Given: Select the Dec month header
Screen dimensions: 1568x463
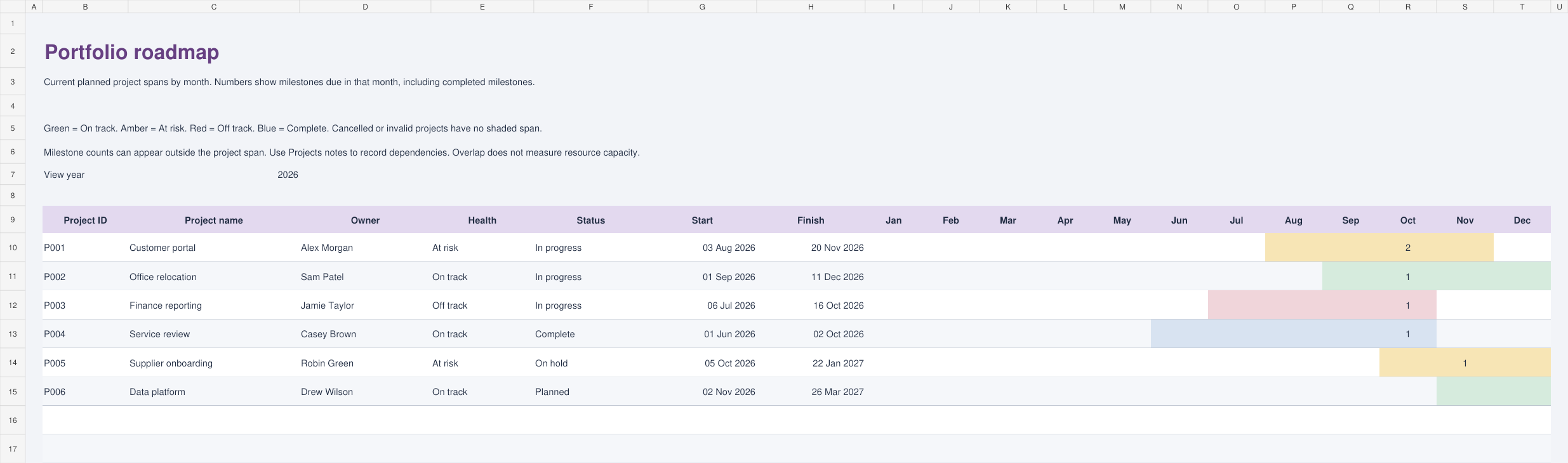Looking at the screenshot, I should [x=1522, y=220].
